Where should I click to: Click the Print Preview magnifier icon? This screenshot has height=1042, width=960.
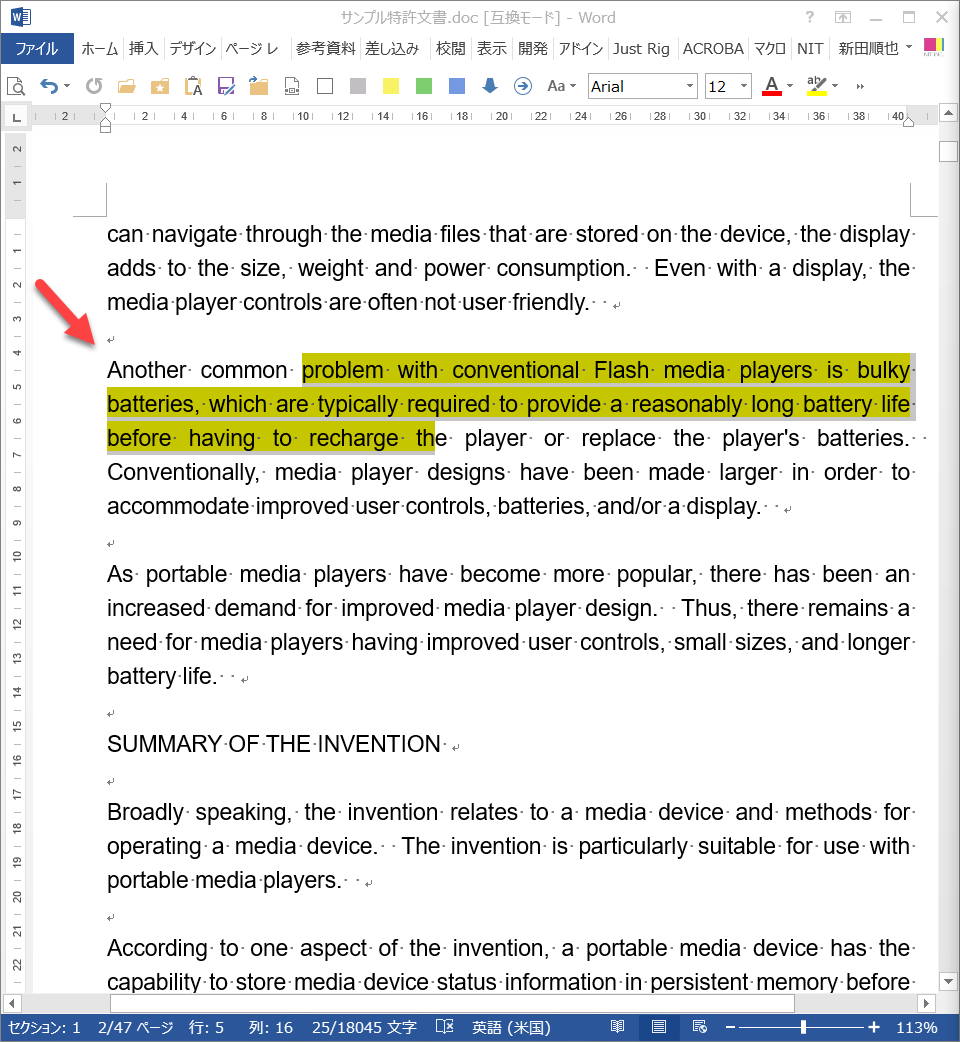coord(16,86)
